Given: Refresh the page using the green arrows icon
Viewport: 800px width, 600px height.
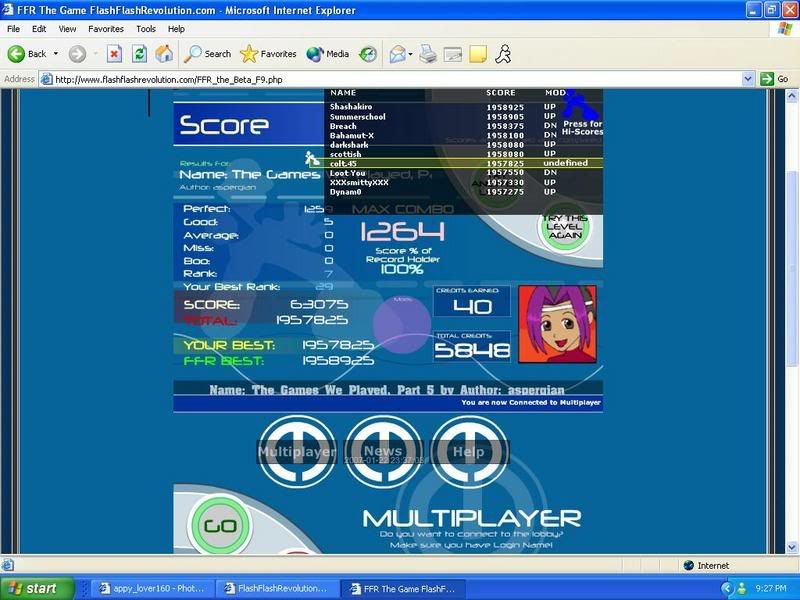Looking at the screenshot, I should [x=139, y=54].
